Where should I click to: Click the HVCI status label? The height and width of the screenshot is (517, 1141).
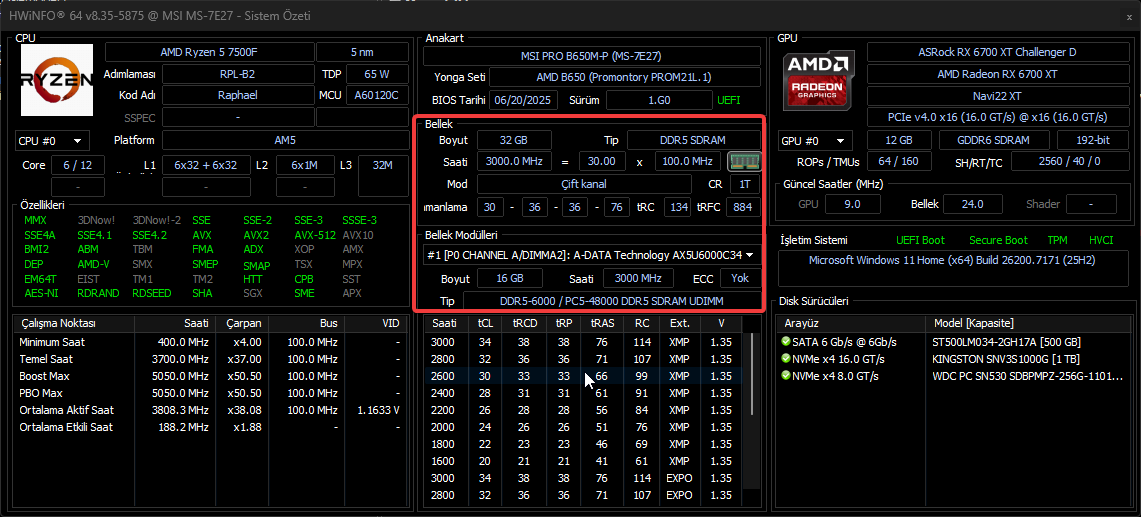click(x=1101, y=240)
